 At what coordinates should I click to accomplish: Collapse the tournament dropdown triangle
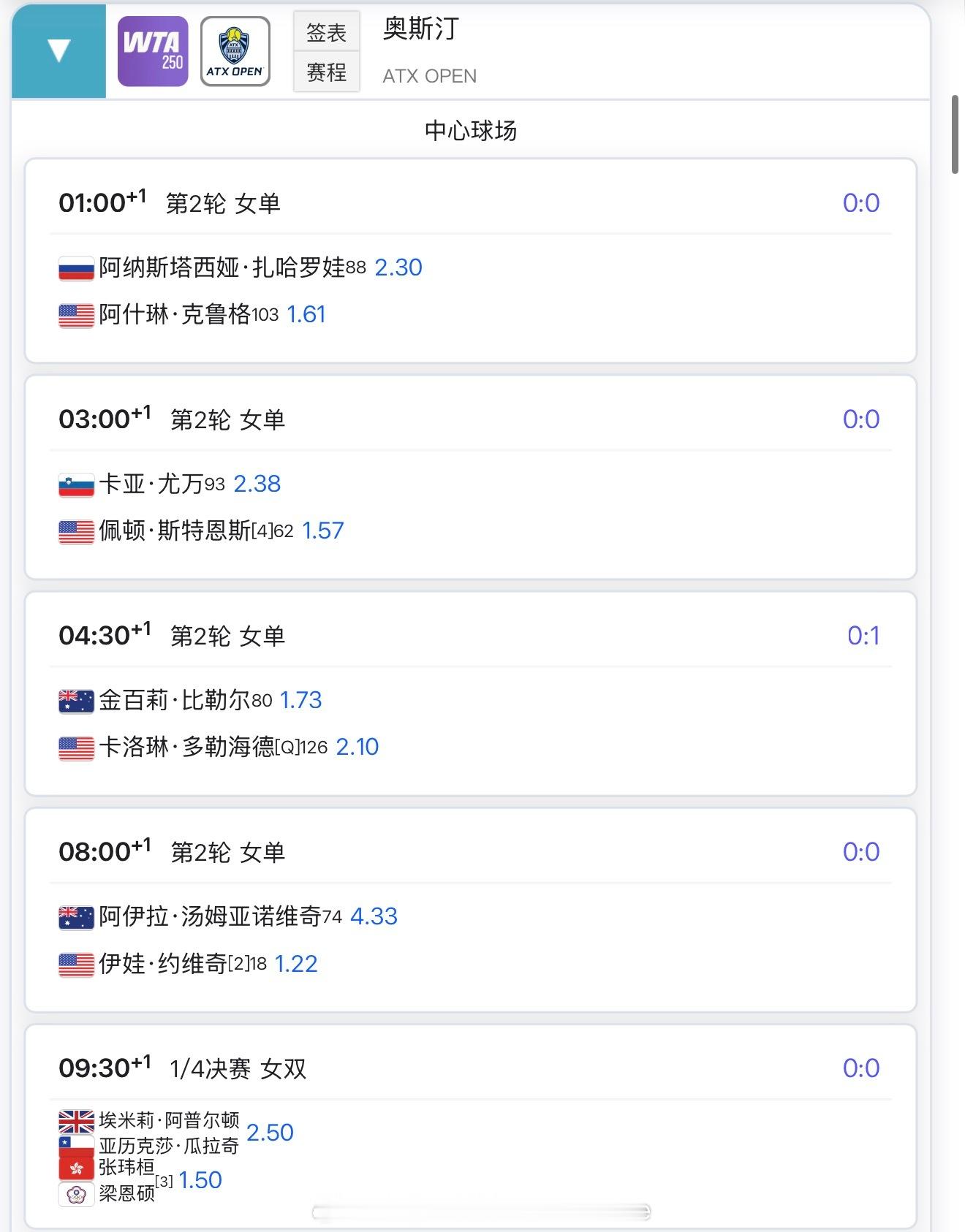point(58,51)
